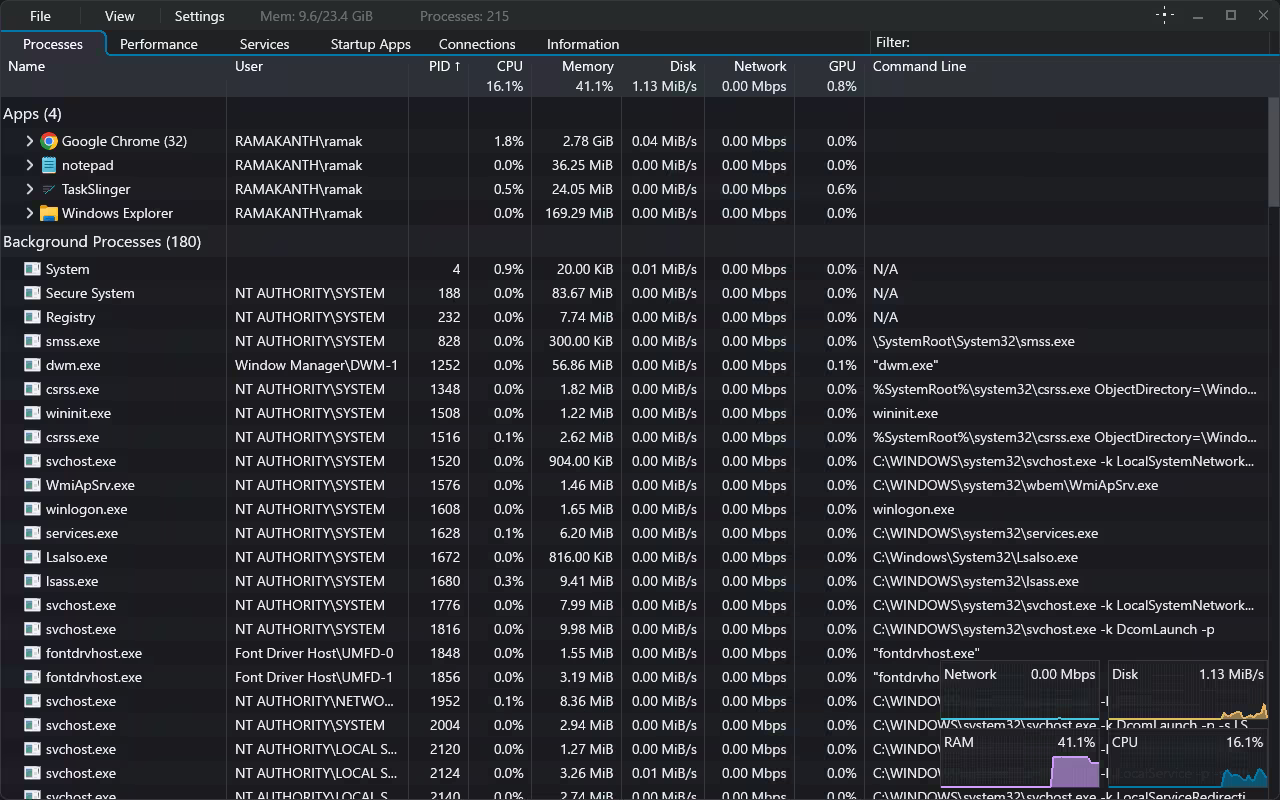Select the Background Processes (180) header
Viewport: 1280px width, 800px height.
pyautogui.click(x=102, y=242)
